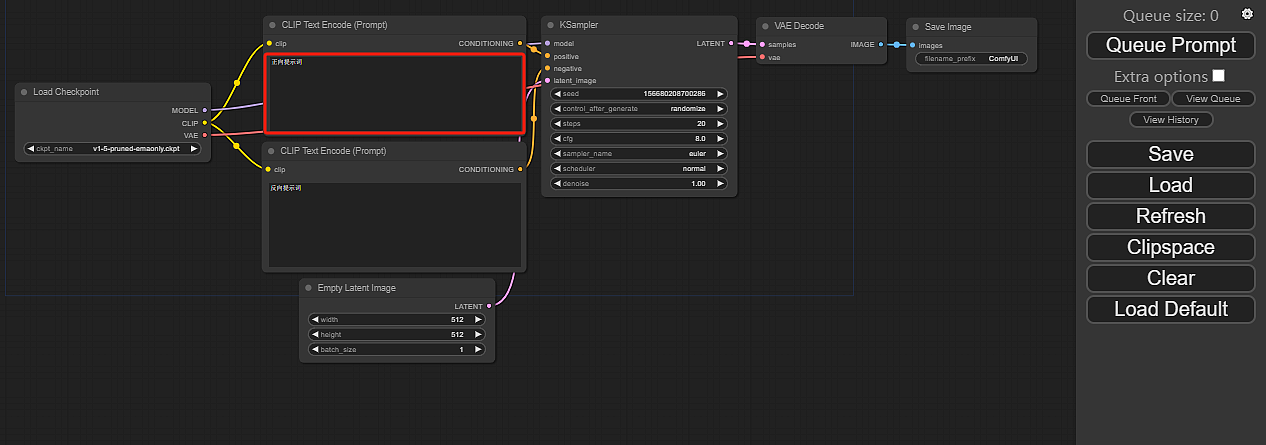The height and width of the screenshot is (445, 1266).
Task: Click the LATENT output port on Empty Latent Image
Action: (489, 306)
